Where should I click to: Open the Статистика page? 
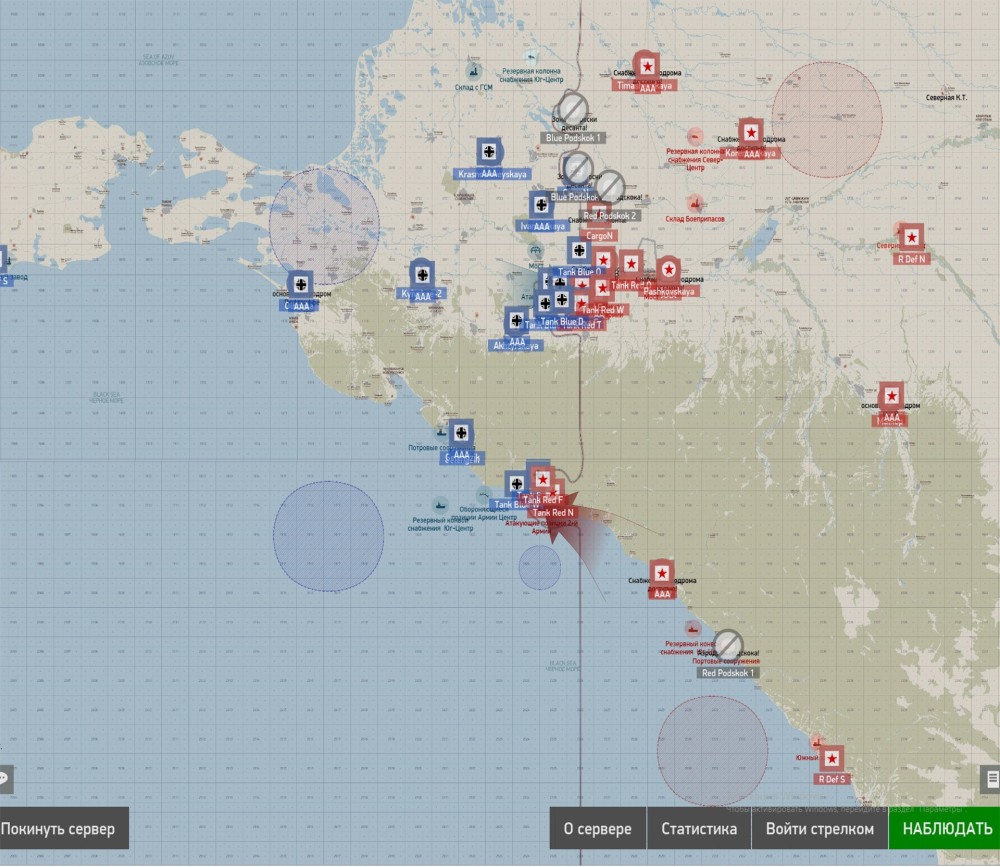[x=698, y=828]
